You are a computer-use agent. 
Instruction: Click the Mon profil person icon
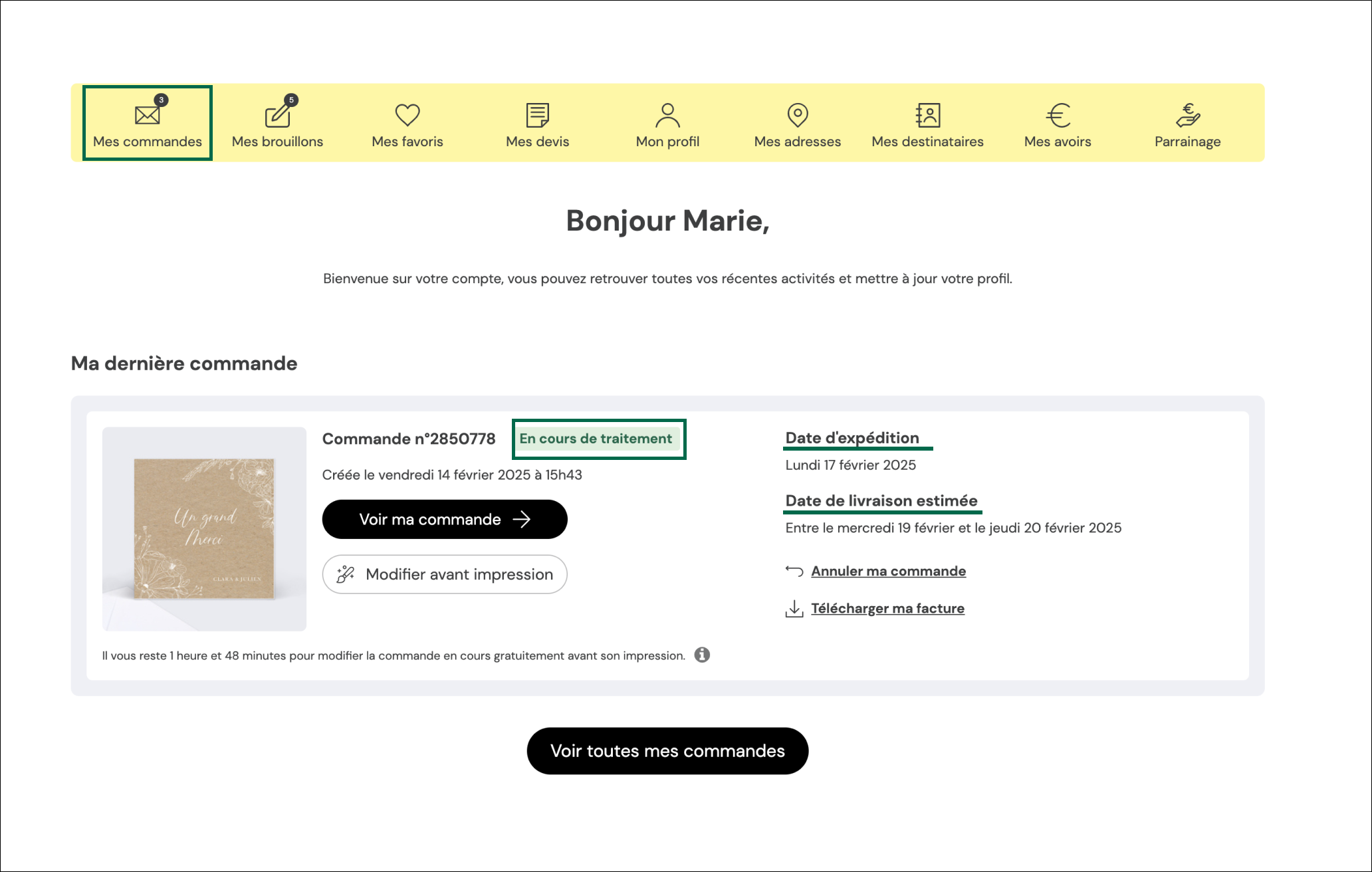point(667,115)
